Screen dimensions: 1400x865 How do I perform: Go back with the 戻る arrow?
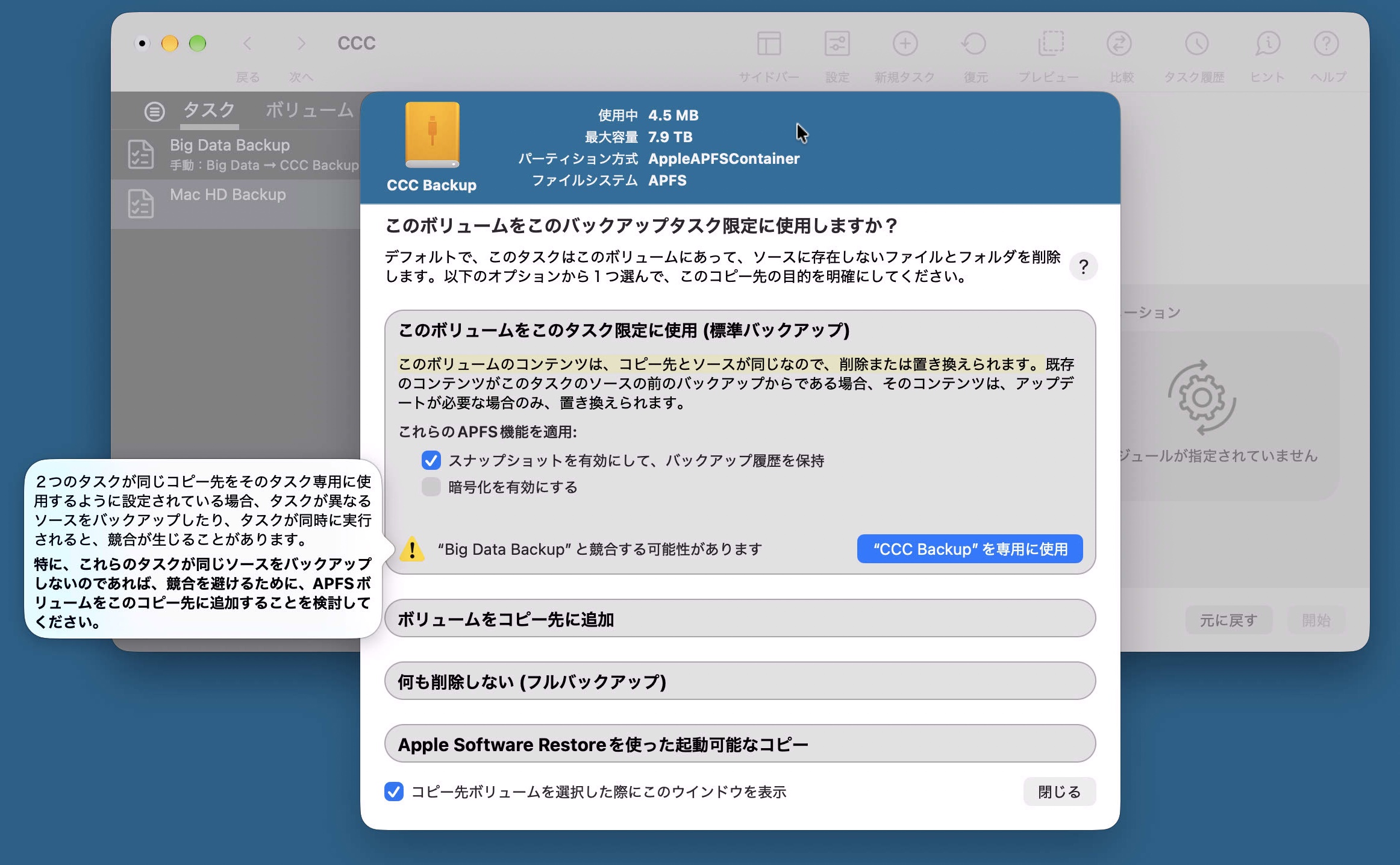pyautogui.click(x=247, y=43)
